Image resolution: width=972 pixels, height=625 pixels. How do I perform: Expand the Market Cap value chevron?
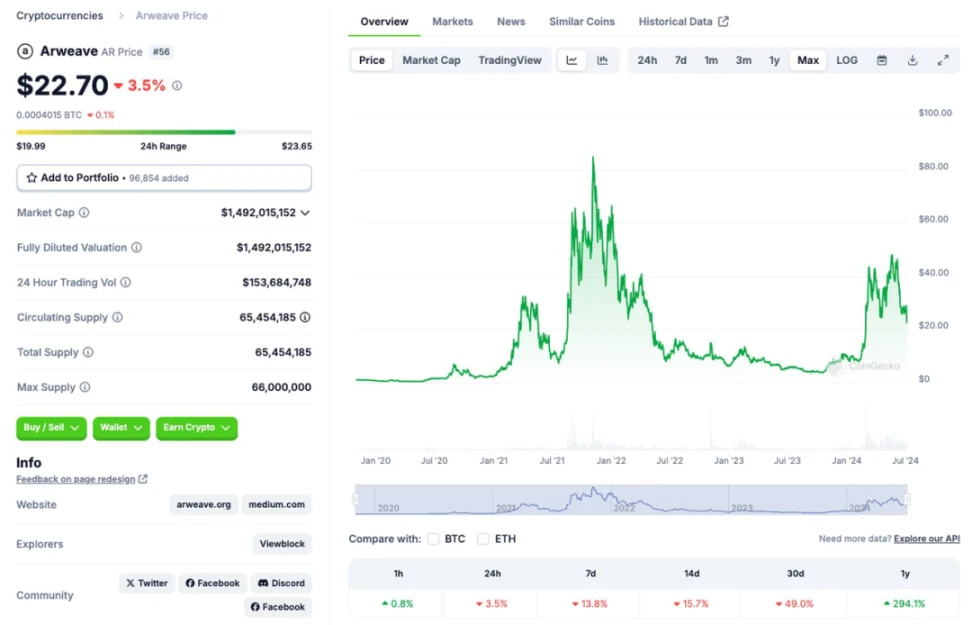305,213
